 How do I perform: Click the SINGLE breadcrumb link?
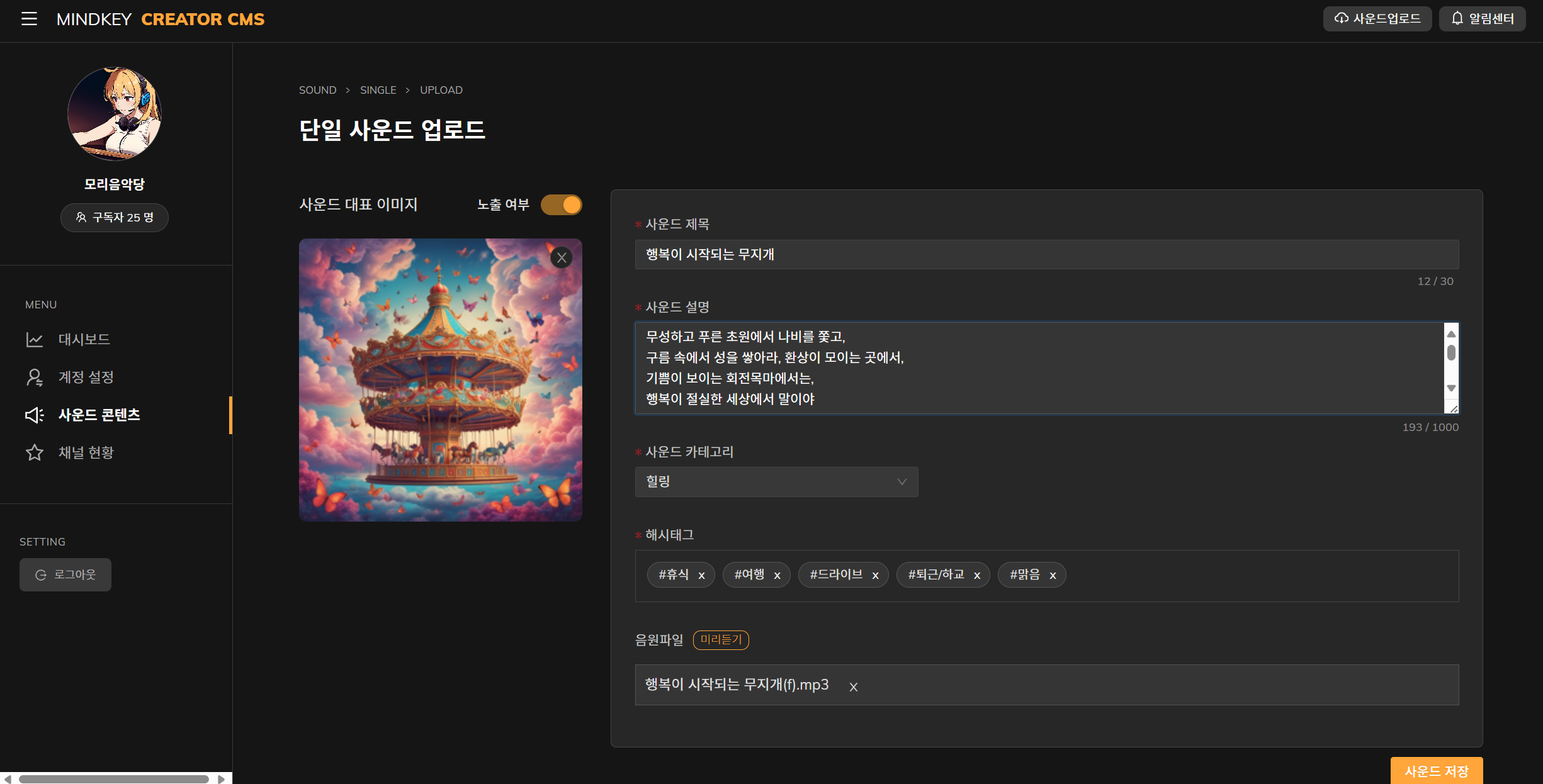pyautogui.click(x=378, y=90)
